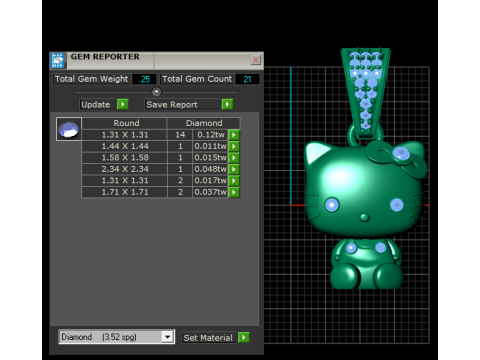Click green arrow for 0.011tw row
The height and width of the screenshot is (360, 480).
234,146
